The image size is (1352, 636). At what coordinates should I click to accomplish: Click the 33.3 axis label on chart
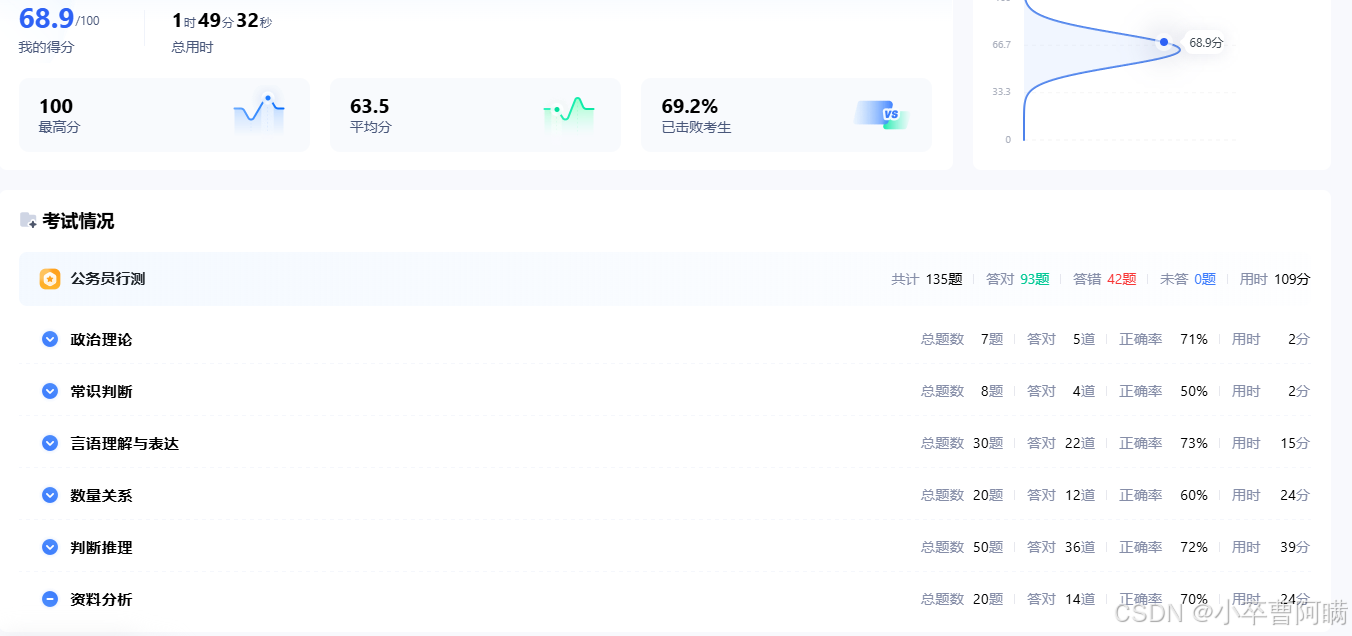click(x=1001, y=92)
